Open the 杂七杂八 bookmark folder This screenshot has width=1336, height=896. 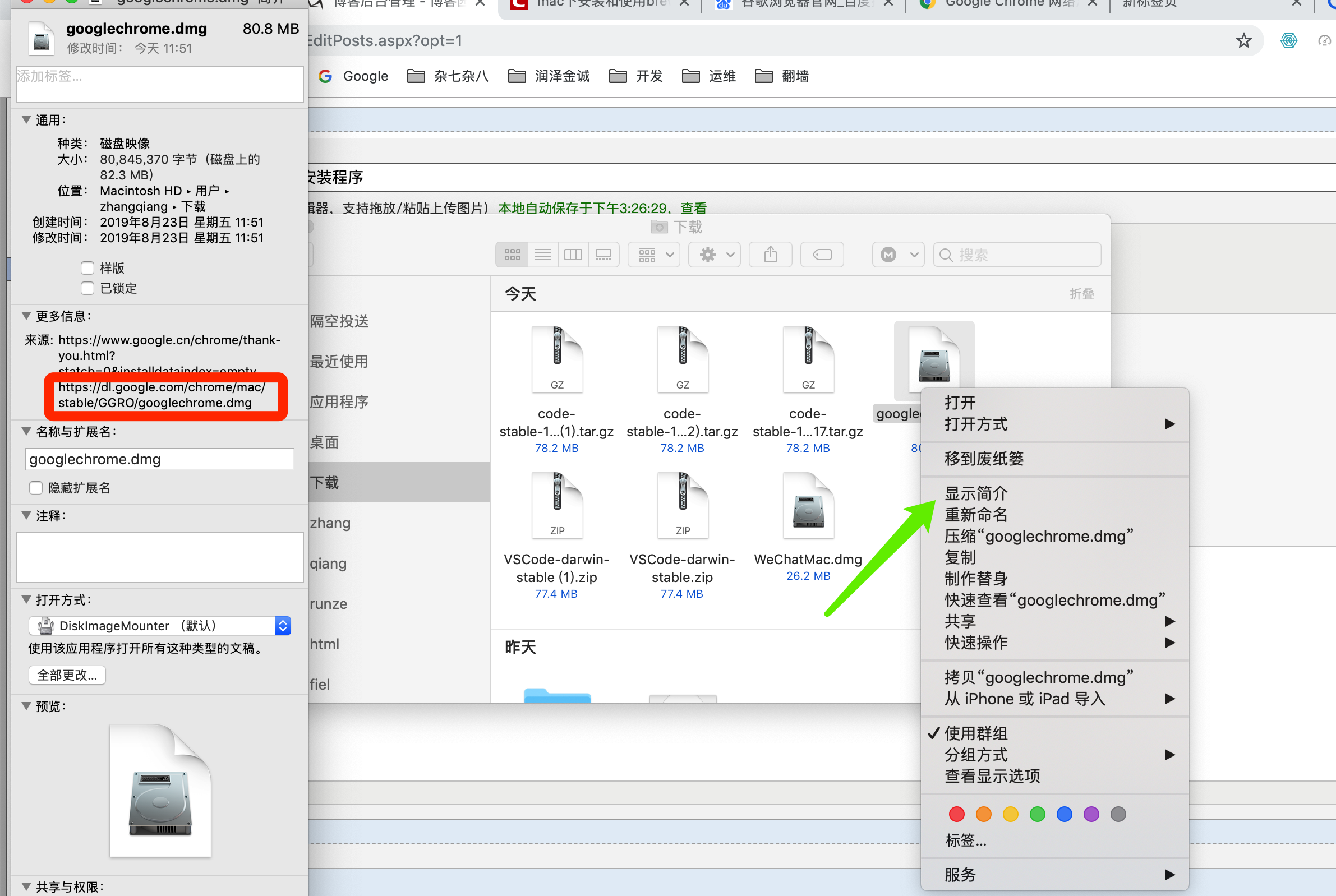pyautogui.click(x=448, y=76)
